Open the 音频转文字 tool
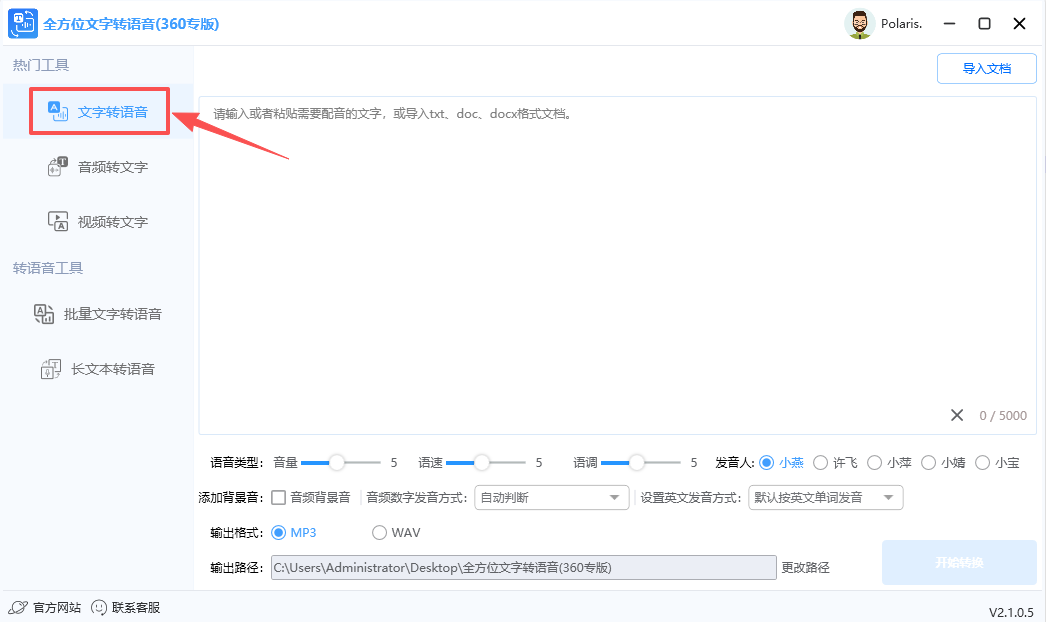The width and height of the screenshot is (1046, 622). (100, 166)
